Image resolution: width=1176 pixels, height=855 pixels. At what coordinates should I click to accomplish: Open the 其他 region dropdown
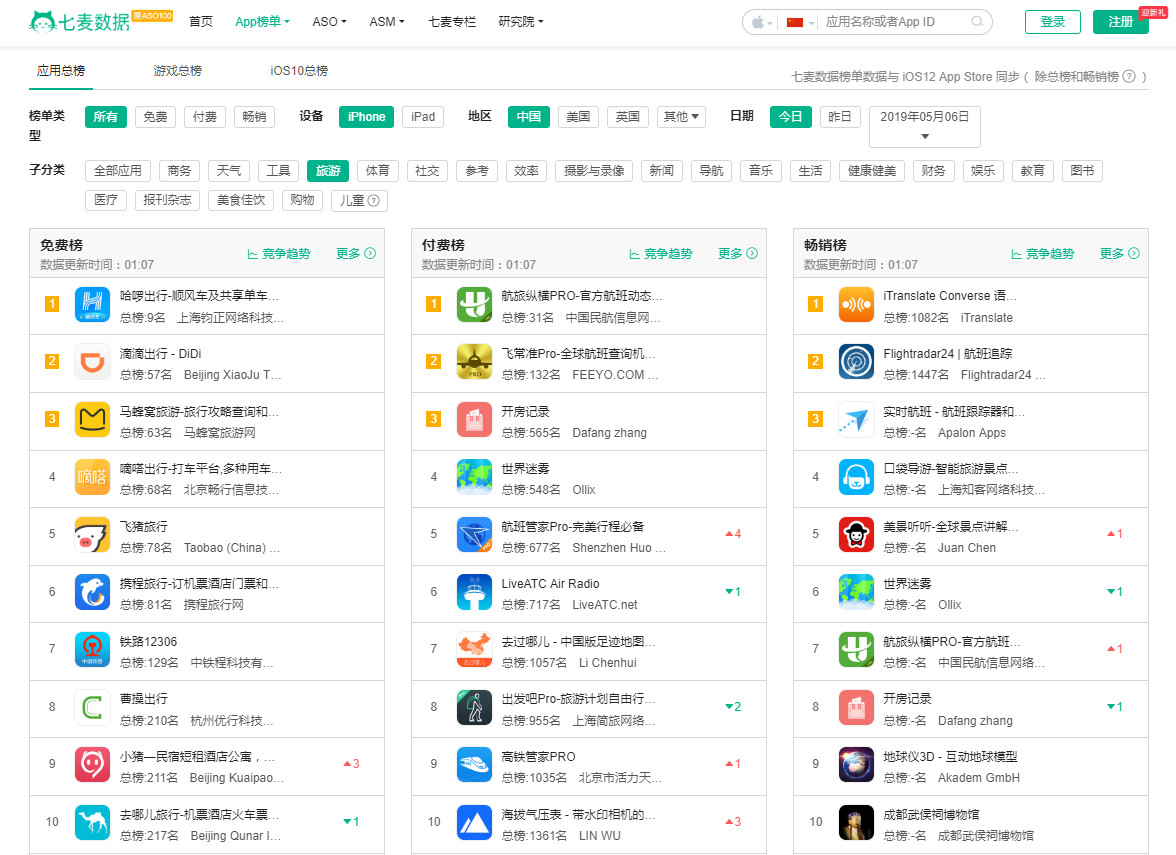click(x=681, y=117)
